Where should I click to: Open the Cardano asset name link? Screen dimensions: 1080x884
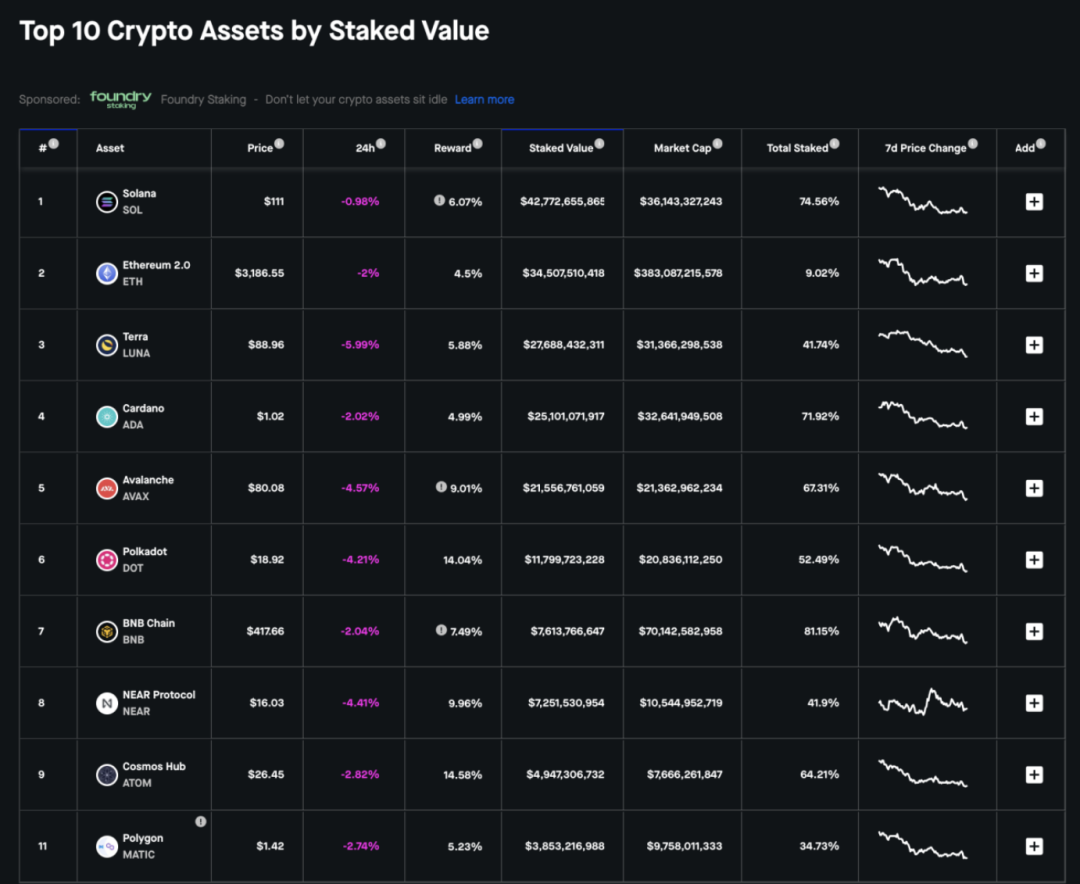click(143, 409)
